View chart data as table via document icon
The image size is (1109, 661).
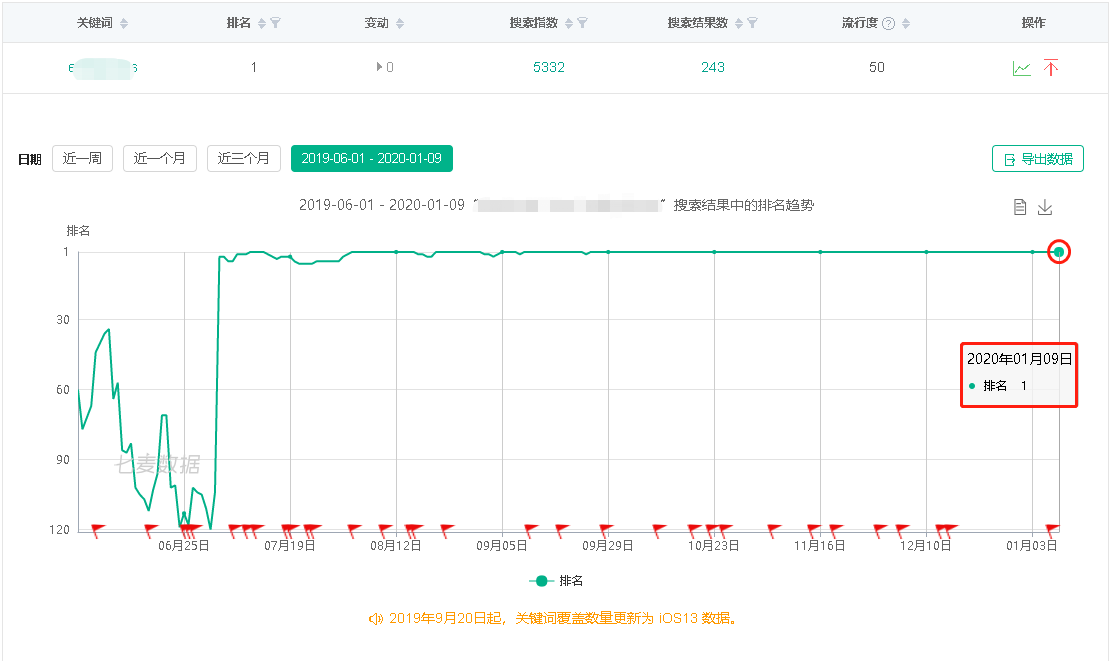(1020, 207)
